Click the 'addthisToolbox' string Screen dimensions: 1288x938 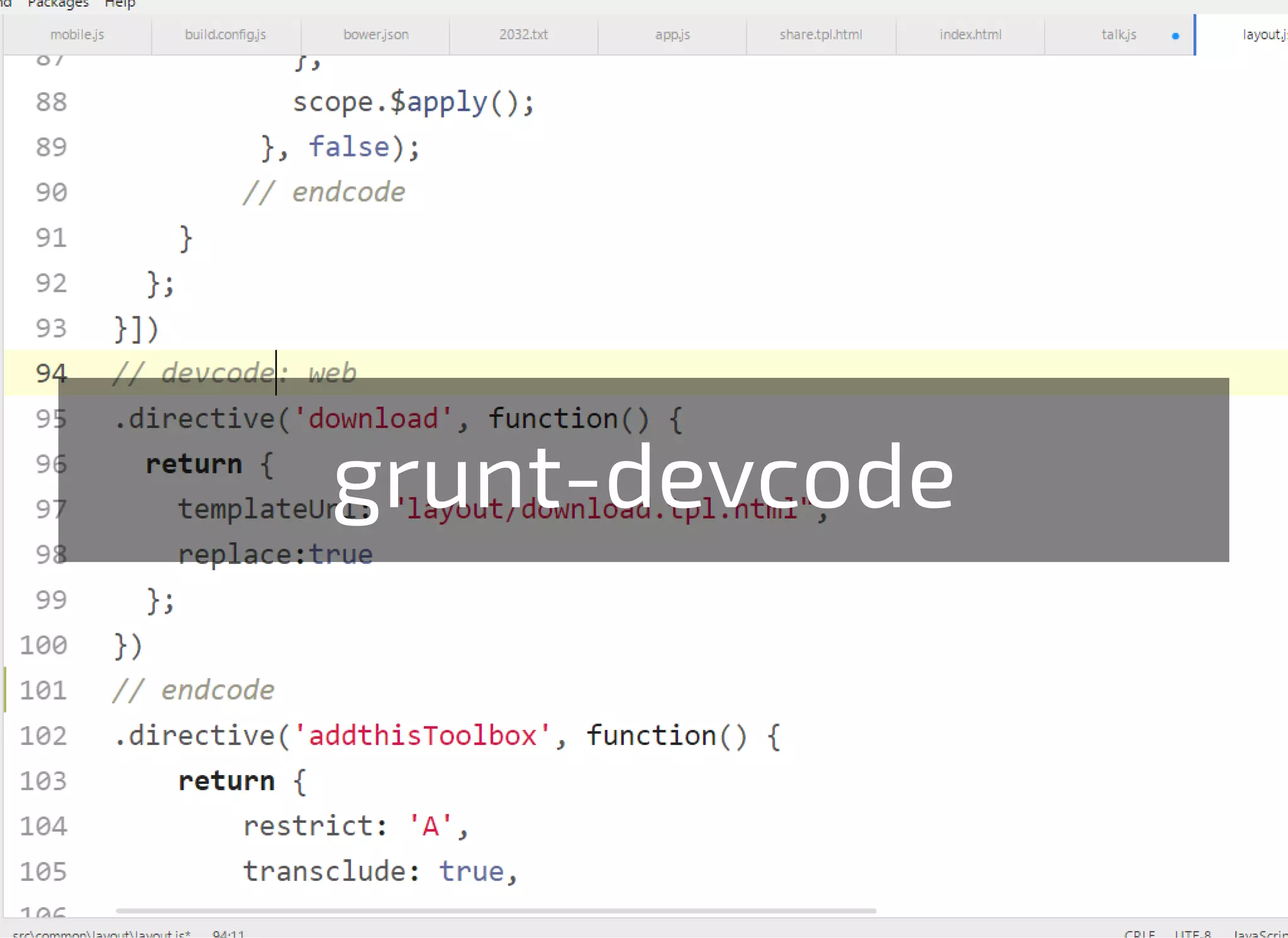click(423, 736)
